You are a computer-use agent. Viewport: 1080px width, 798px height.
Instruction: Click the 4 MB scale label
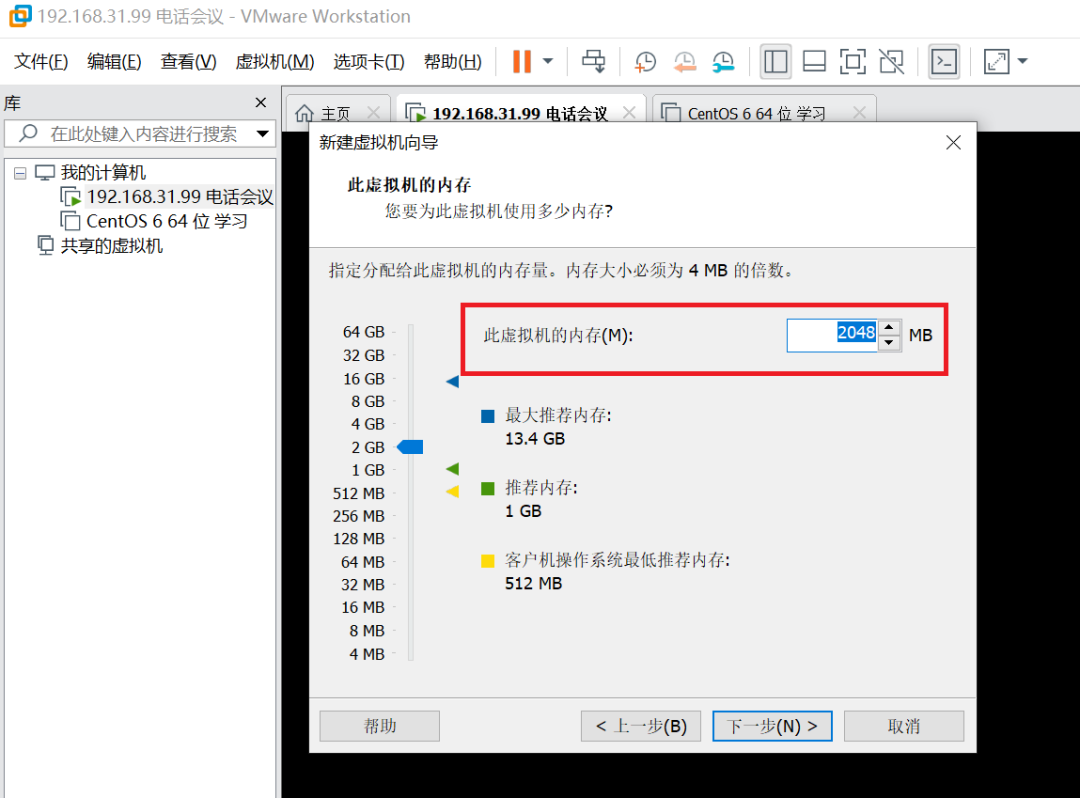pyautogui.click(x=366, y=654)
